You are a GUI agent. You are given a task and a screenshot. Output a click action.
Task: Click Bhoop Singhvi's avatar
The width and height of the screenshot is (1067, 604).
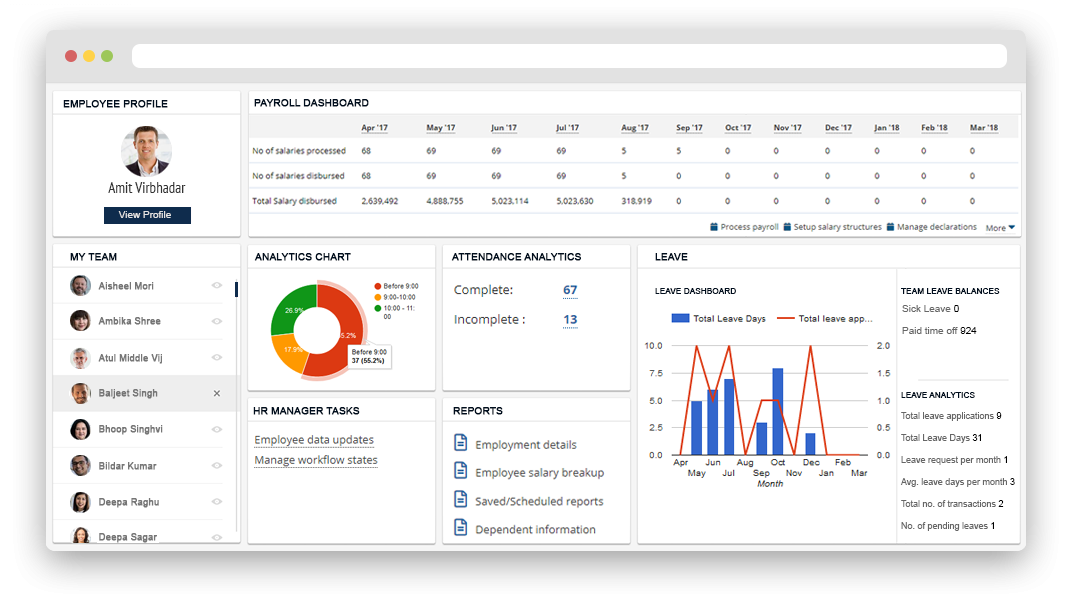[x=80, y=429]
